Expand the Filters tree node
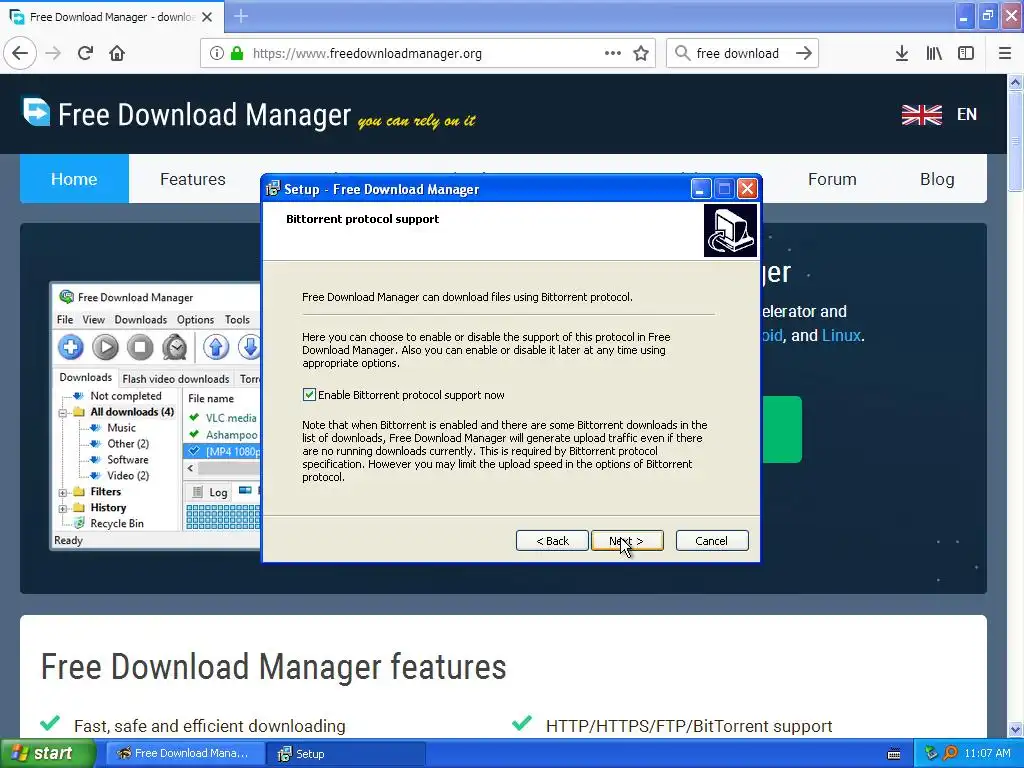This screenshot has width=1024, height=768. point(63,492)
